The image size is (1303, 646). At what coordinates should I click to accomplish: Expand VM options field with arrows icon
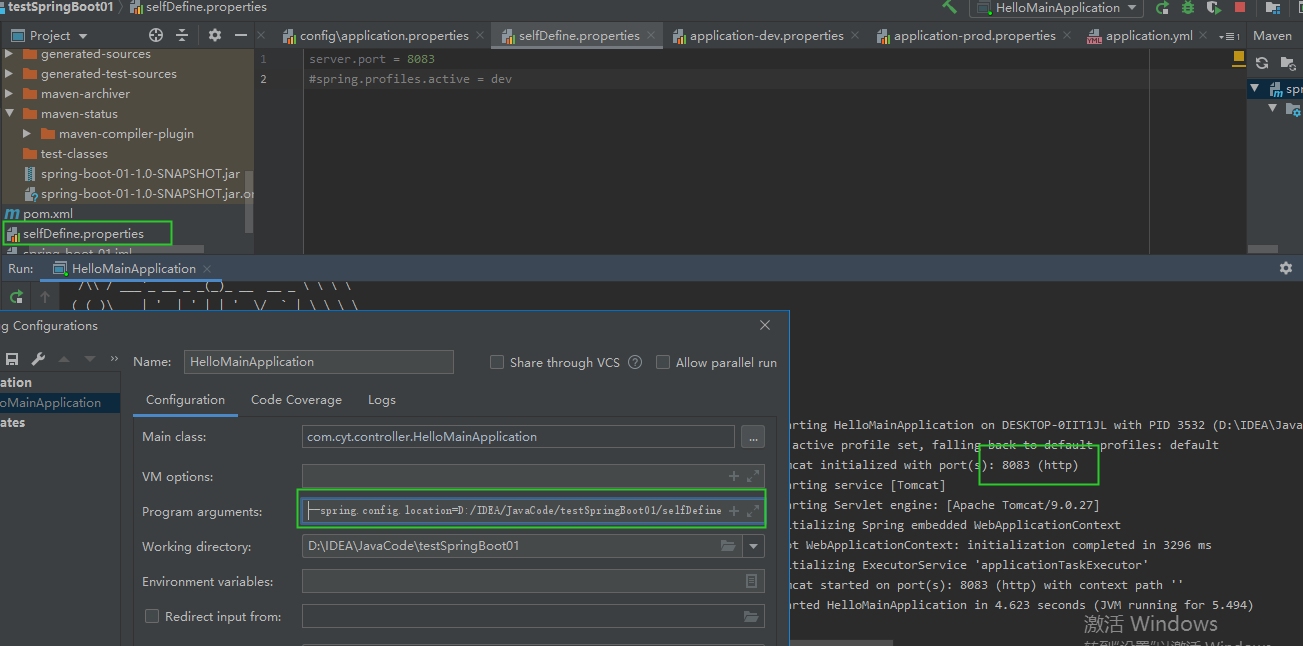(753, 476)
